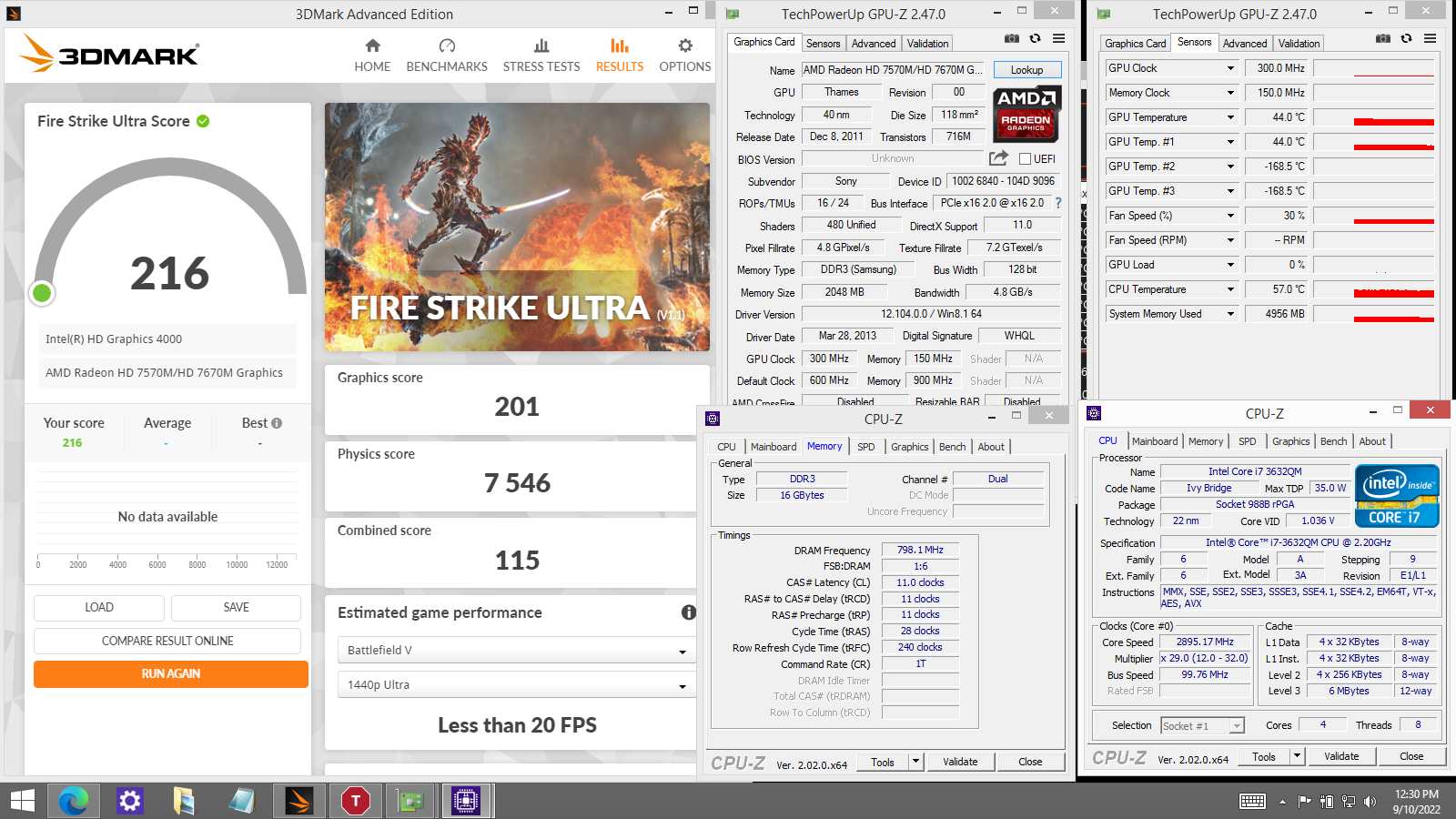Open the CPU Temperature sensor dropdown
The image size is (1456, 819).
pyautogui.click(x=1230, y=289)
